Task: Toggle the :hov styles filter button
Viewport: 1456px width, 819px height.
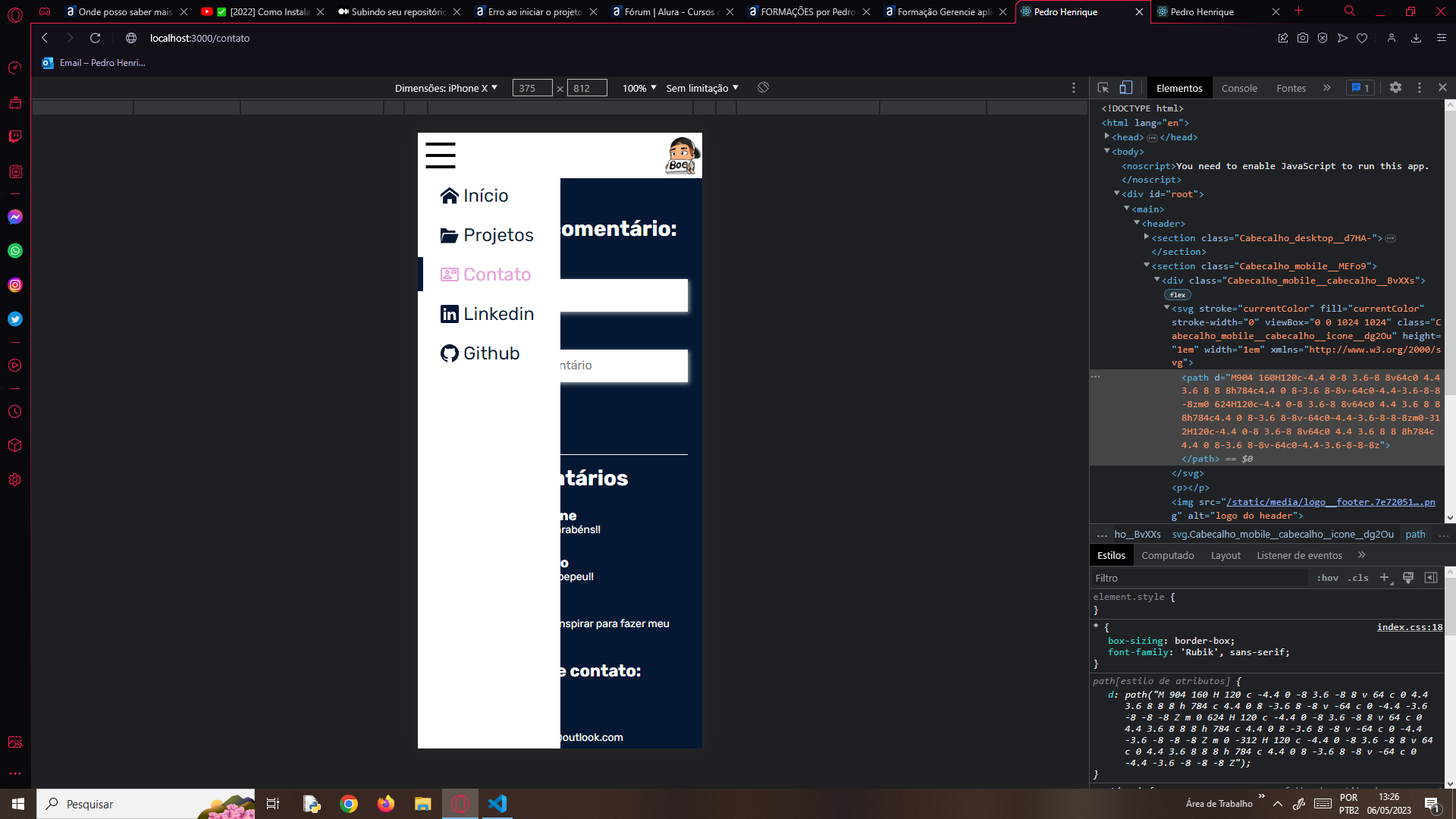Action: (1332, 578)
